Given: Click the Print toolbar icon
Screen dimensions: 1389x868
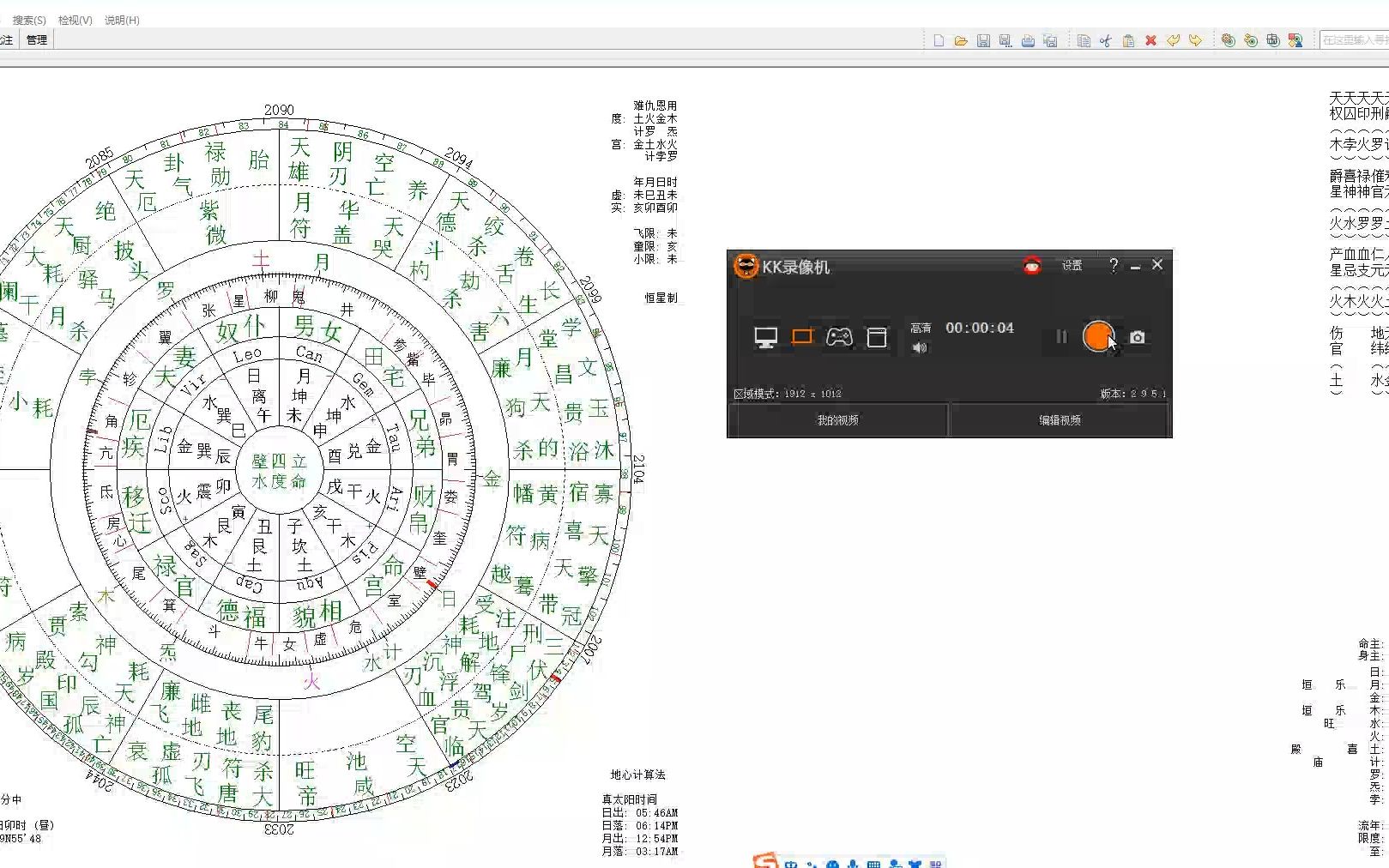Looking at the screenshot, I should coord(1028,40).
